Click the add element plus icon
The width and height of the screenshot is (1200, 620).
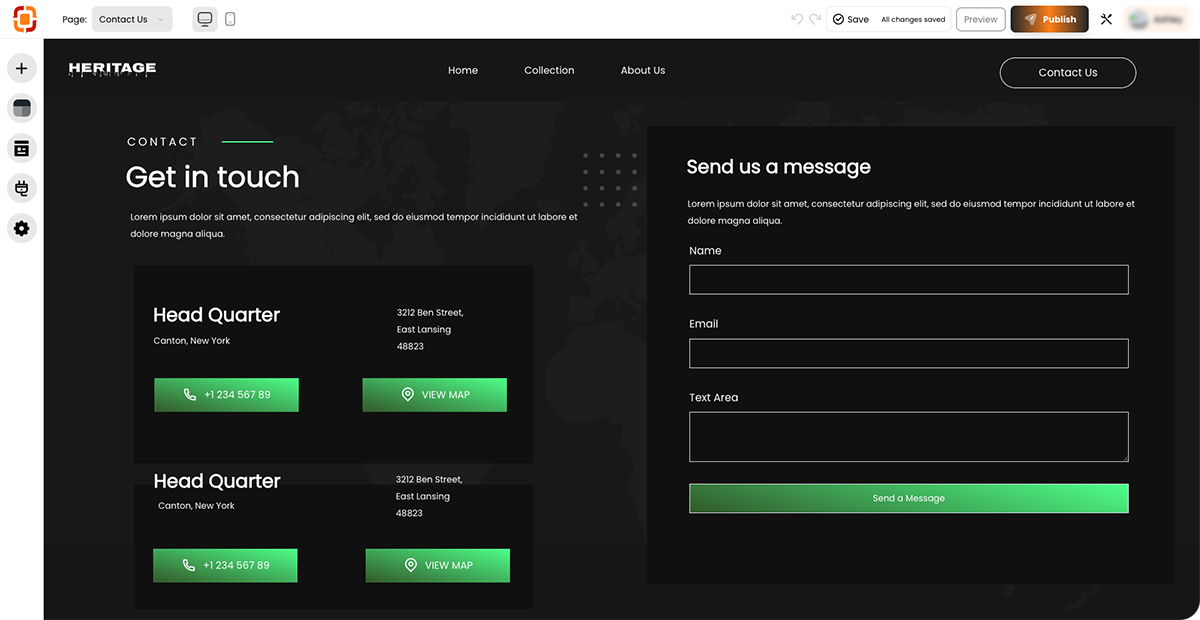[x=22, y=68]
